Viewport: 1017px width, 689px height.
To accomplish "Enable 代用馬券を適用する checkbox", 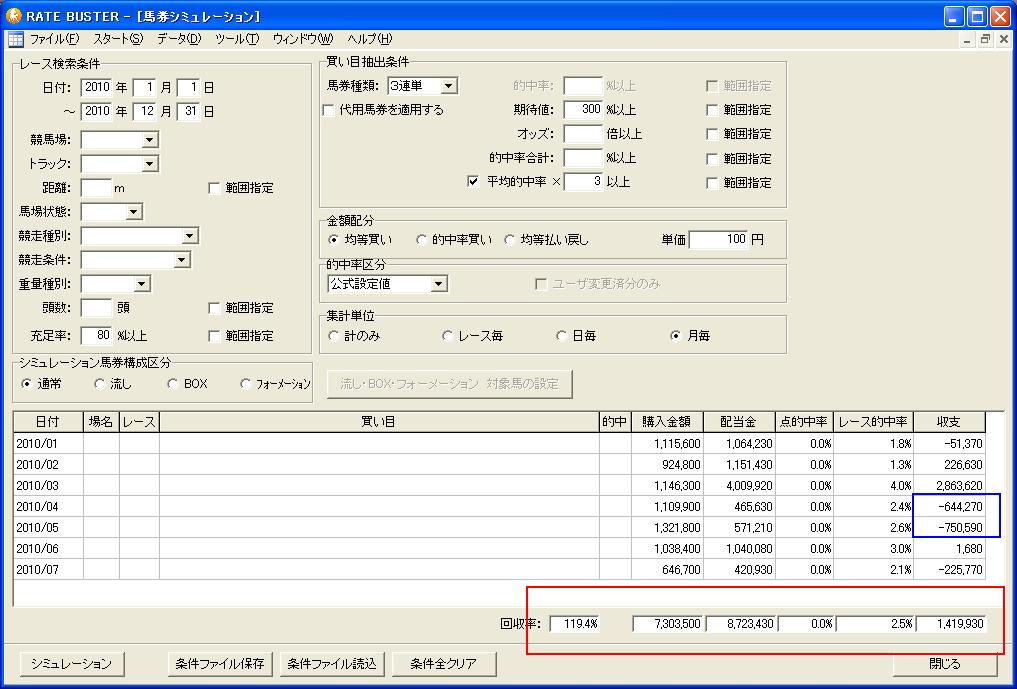I will pyautogui.click(x=329, y=110).
